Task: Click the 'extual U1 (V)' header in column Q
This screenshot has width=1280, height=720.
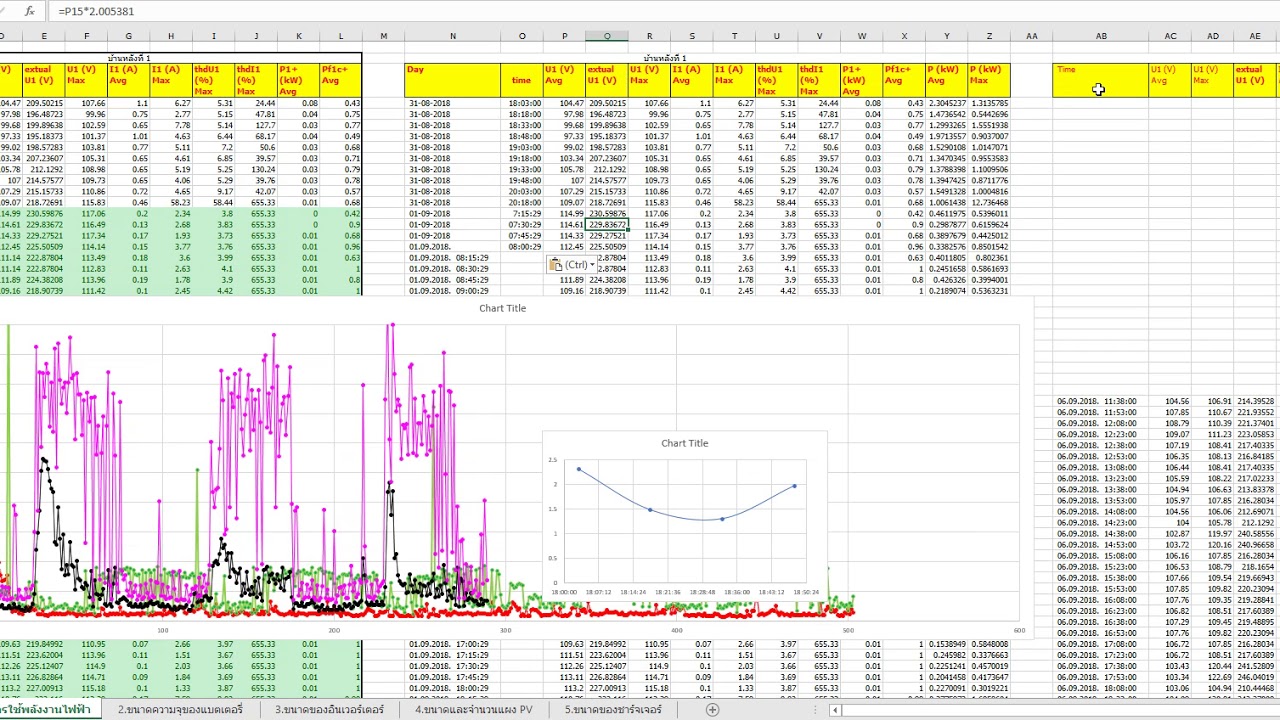Action: point(606,80)
